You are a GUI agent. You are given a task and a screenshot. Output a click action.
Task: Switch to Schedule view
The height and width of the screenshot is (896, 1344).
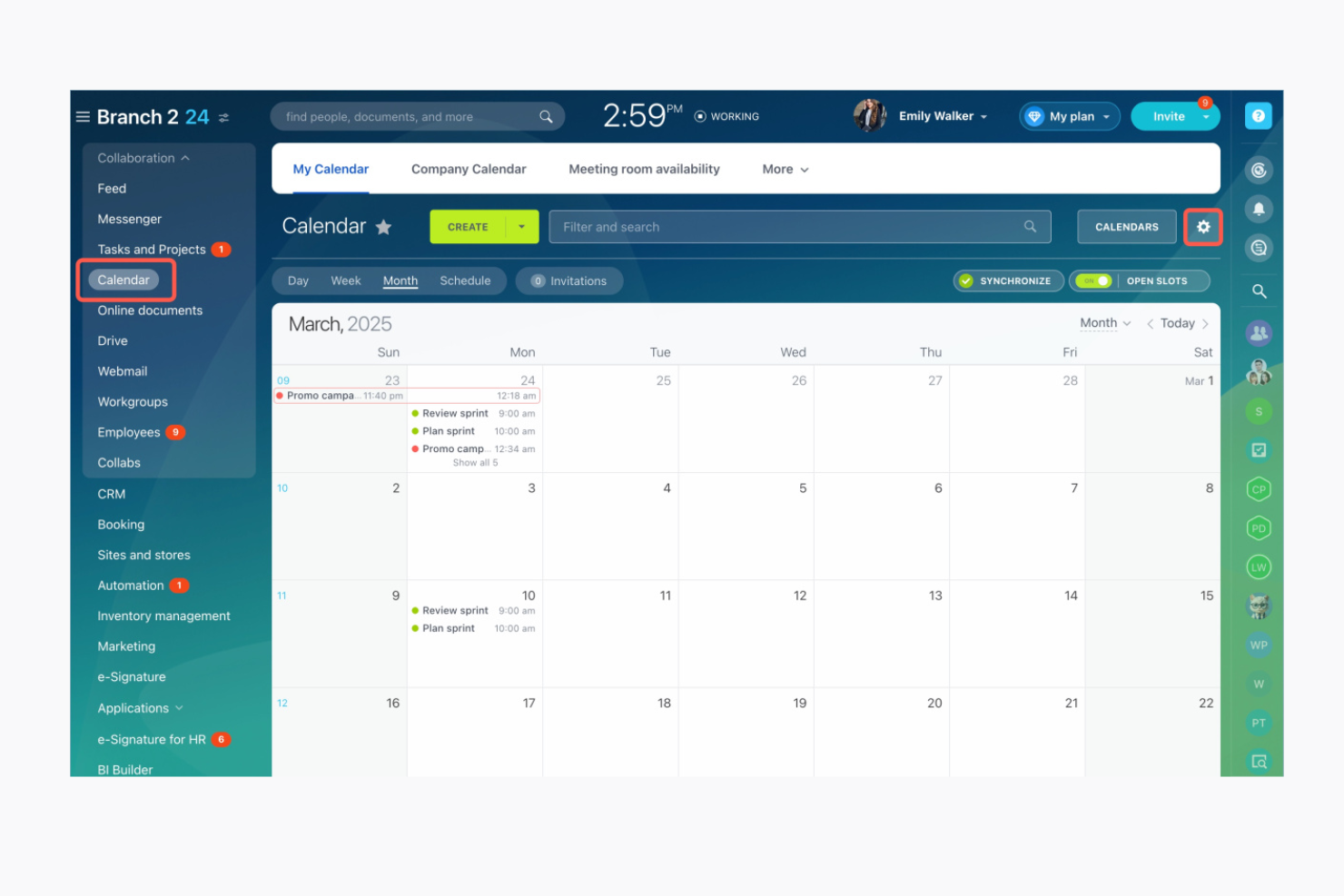(x=465, y=281)
